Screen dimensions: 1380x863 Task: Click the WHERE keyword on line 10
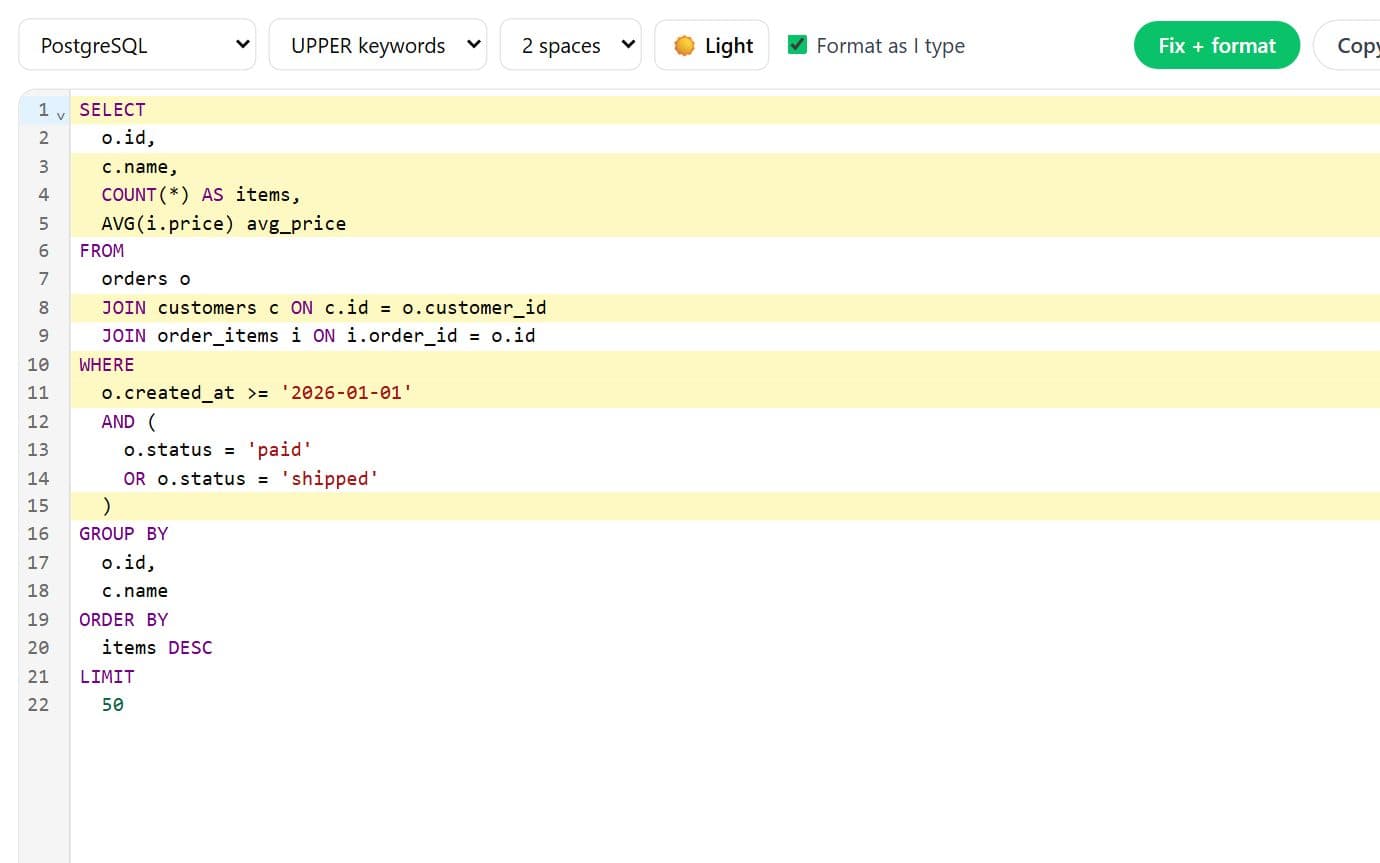[x=107, y=365]
